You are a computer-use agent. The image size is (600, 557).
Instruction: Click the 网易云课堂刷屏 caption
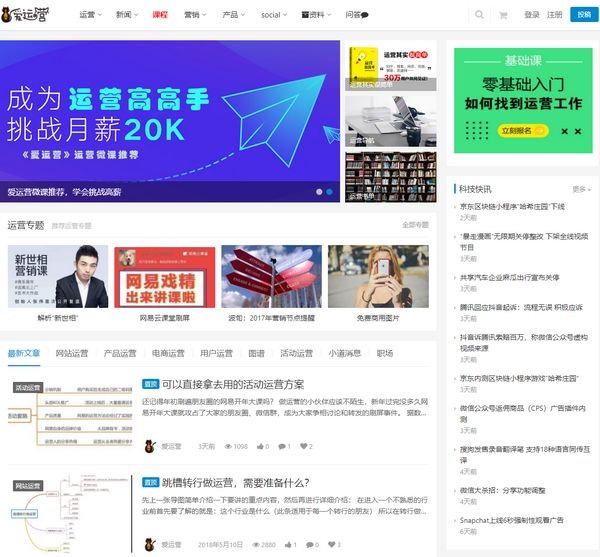pos(165,318)
